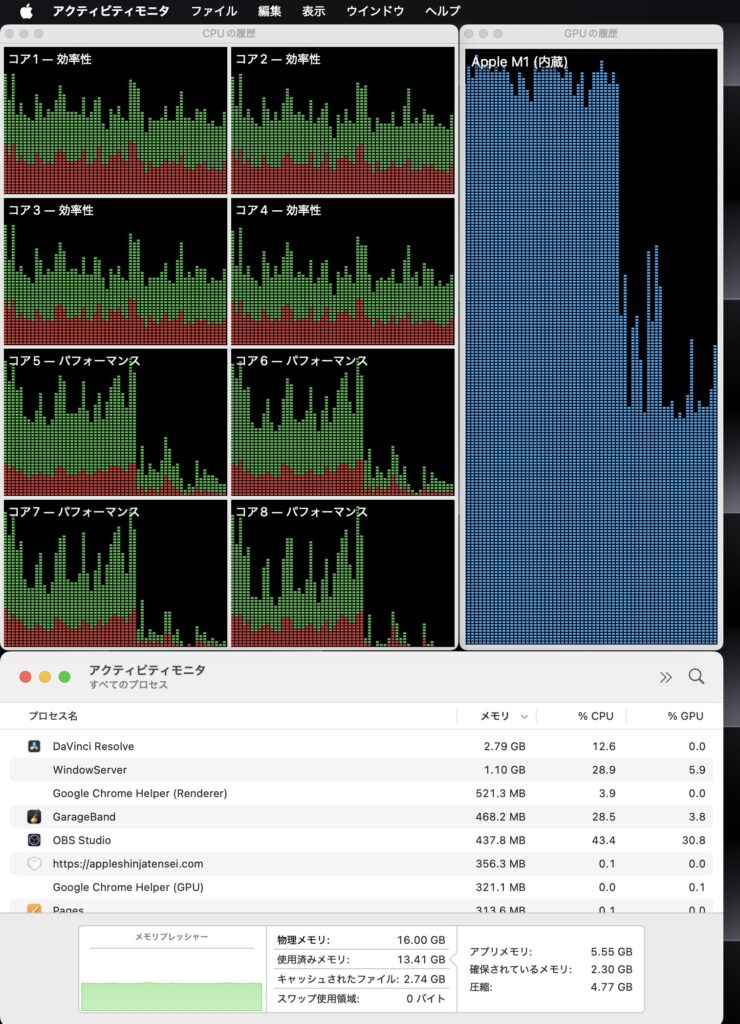Click the コア3 — 効率性 graph
This screenshot has height=1024, width=740.
click(115, 272)
